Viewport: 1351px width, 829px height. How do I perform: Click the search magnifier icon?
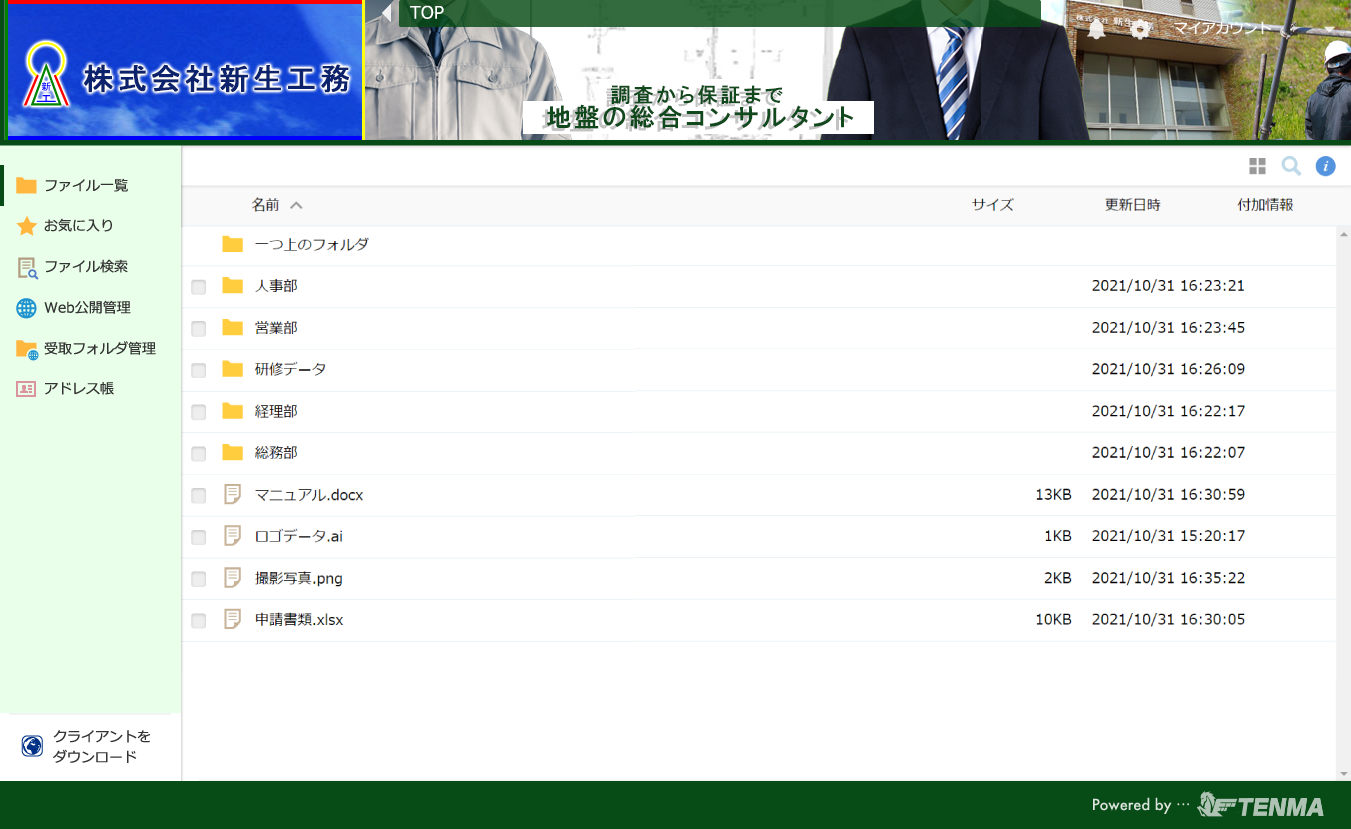click(1291, 166)
